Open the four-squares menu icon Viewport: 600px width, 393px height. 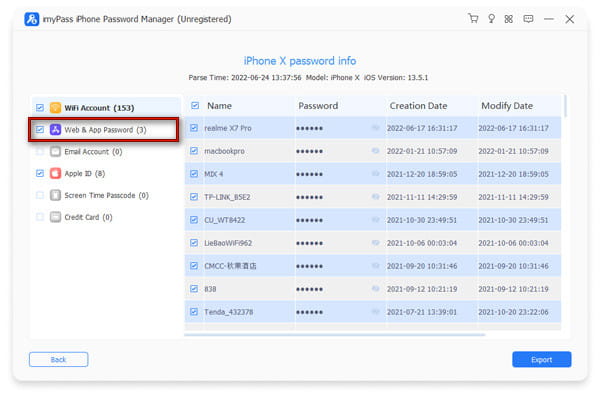click(x=509, y=19)
